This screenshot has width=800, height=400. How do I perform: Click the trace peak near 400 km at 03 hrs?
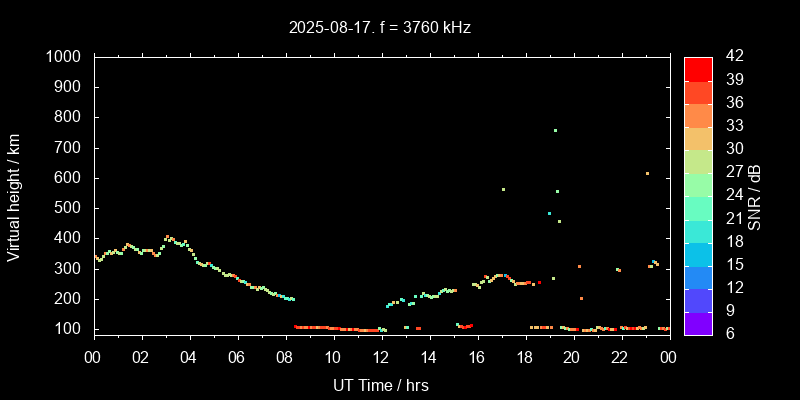point(167,238)
